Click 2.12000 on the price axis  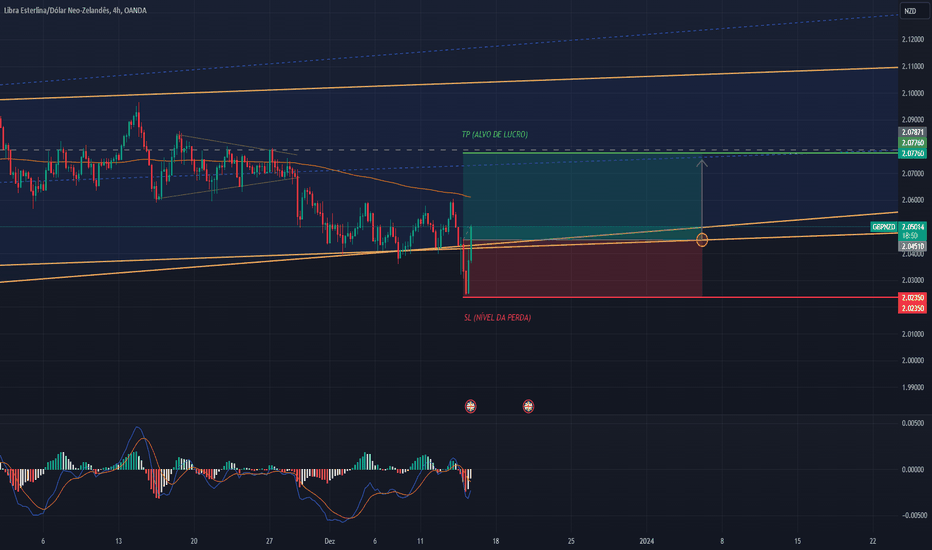pos(913,39)
